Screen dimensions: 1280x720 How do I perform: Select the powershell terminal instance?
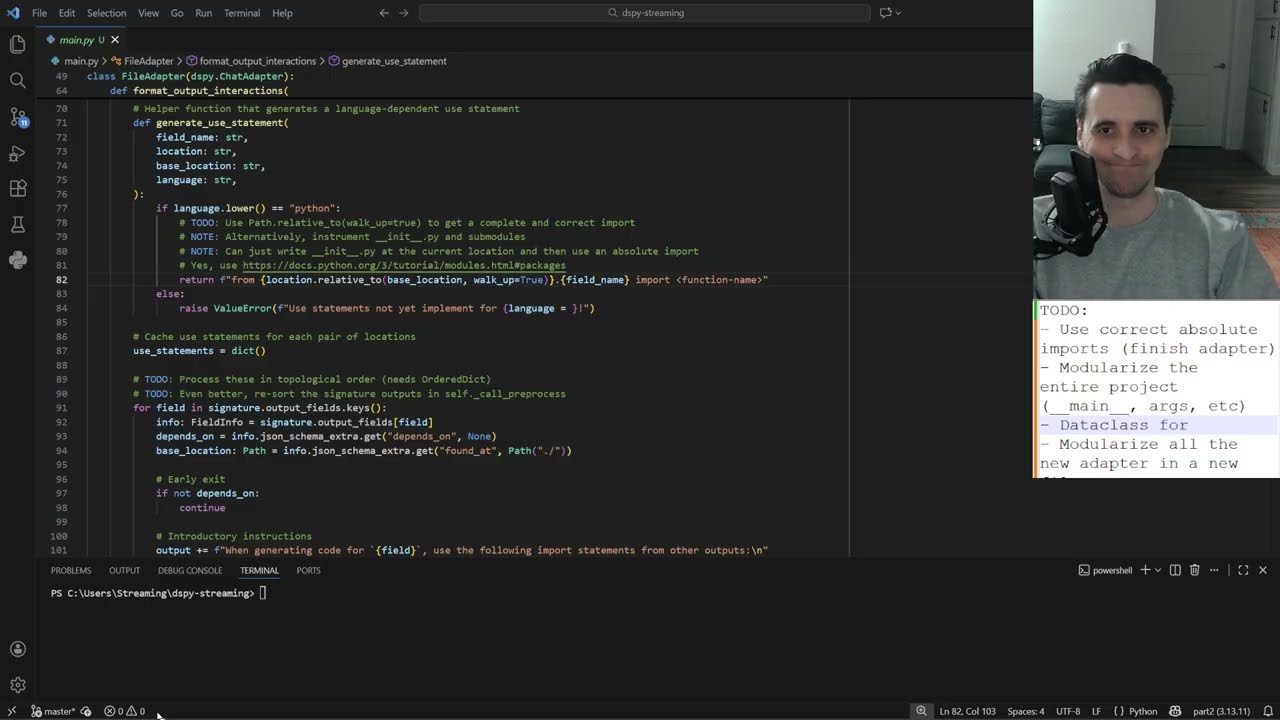click(x=1105, y=570)
